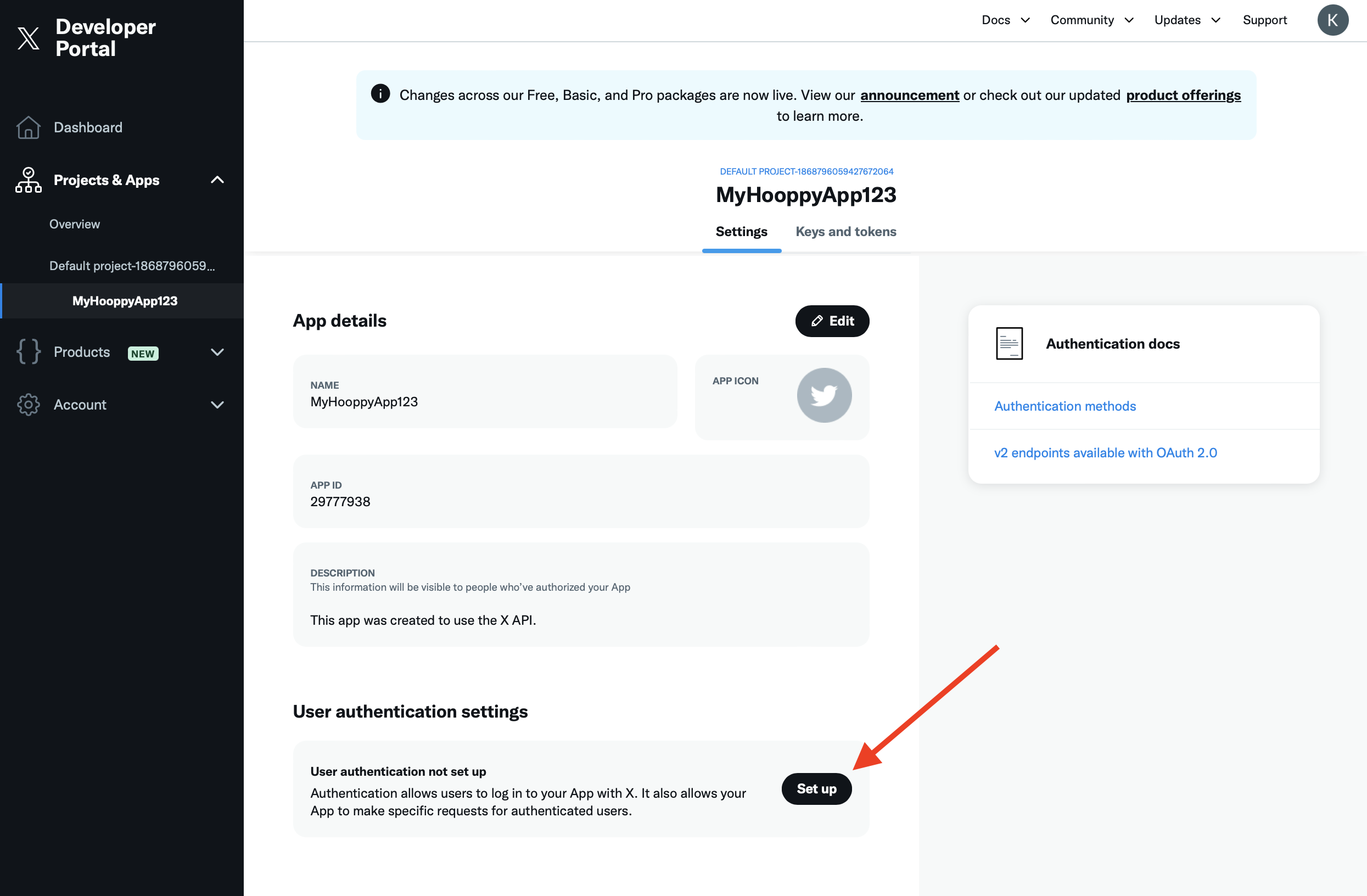Image resolution: width=1367 pixels, height=896 pixels.
Task: Click Set up user authentication button
Action: (816, 788)
